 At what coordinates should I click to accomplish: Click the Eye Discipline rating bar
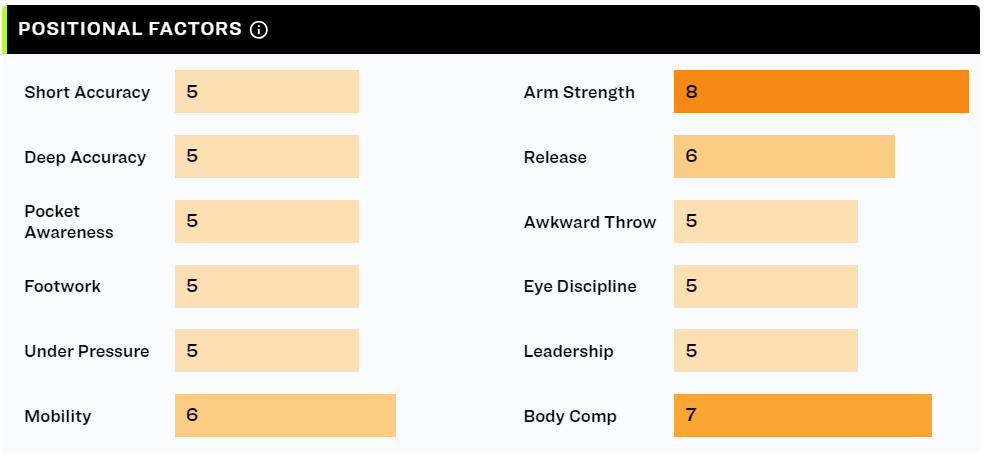point(766,287)
